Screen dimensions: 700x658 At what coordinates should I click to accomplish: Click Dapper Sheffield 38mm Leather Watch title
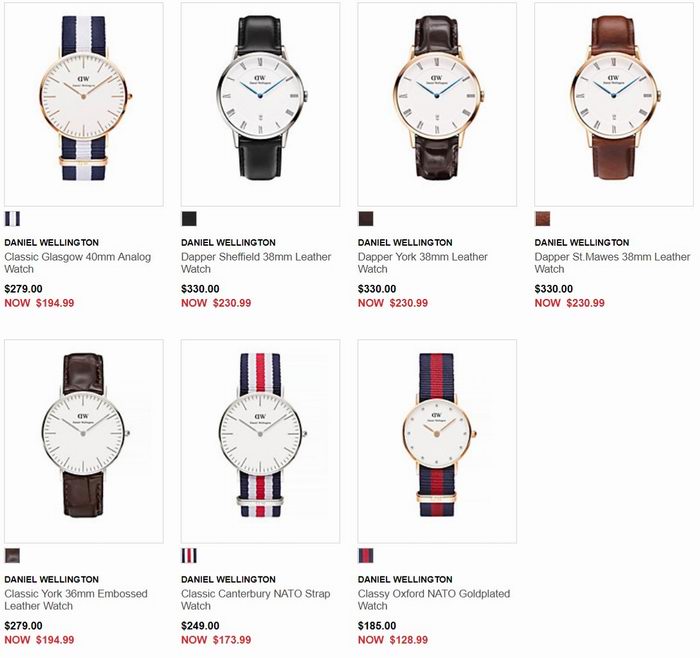256,263
